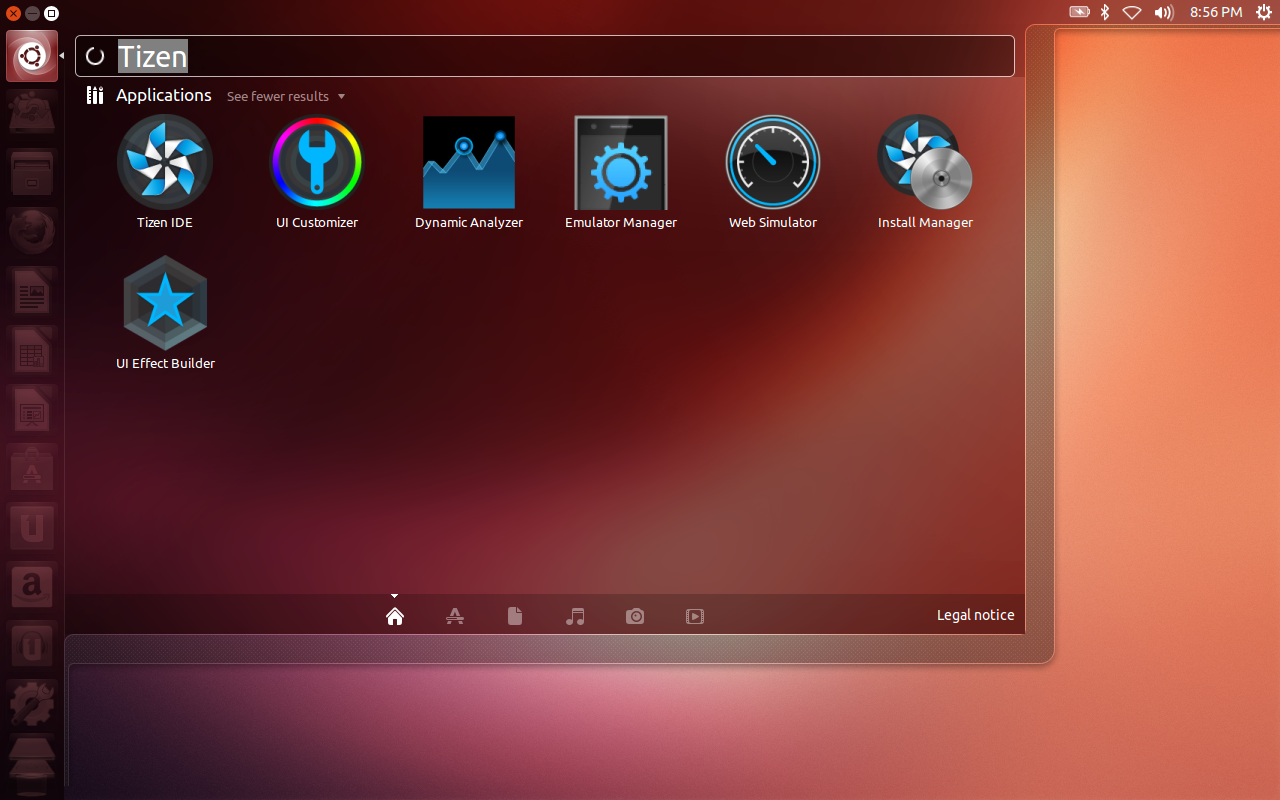Click the Tizen search field
1280x800 pixels.
[x=545, y=56]
